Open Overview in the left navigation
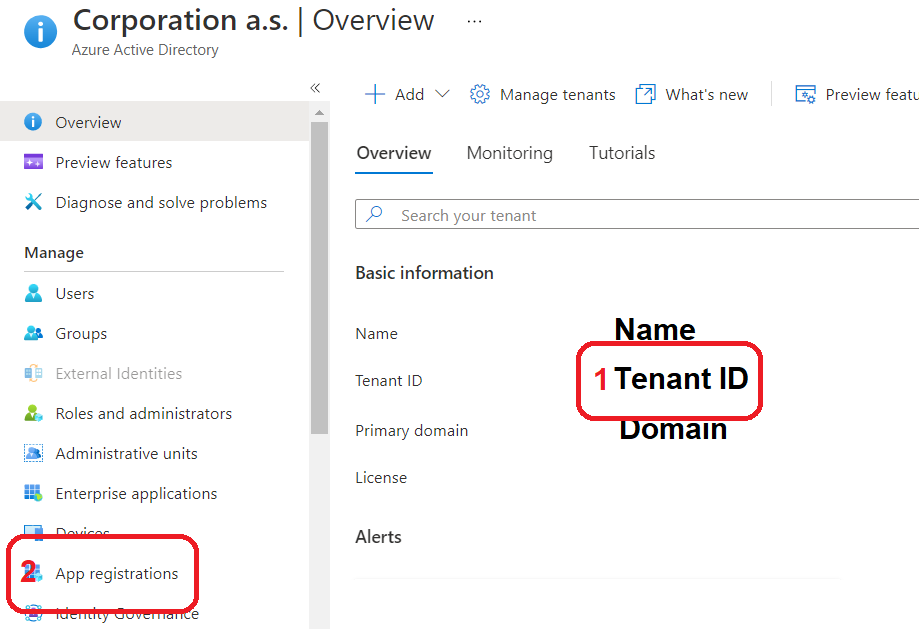This screenshot has height=629, width=919. 154,122
